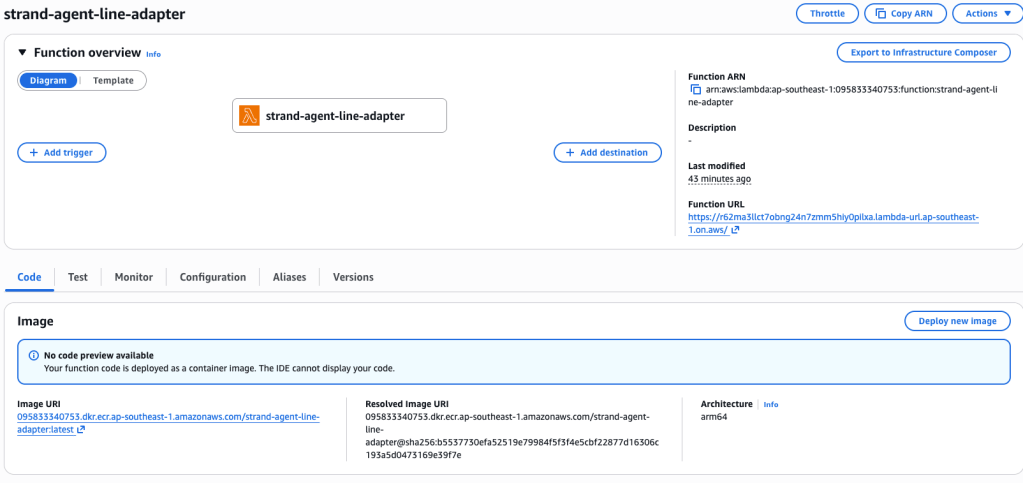
Task: Click the 'No code preview available' heading
Action: point(99,356)
